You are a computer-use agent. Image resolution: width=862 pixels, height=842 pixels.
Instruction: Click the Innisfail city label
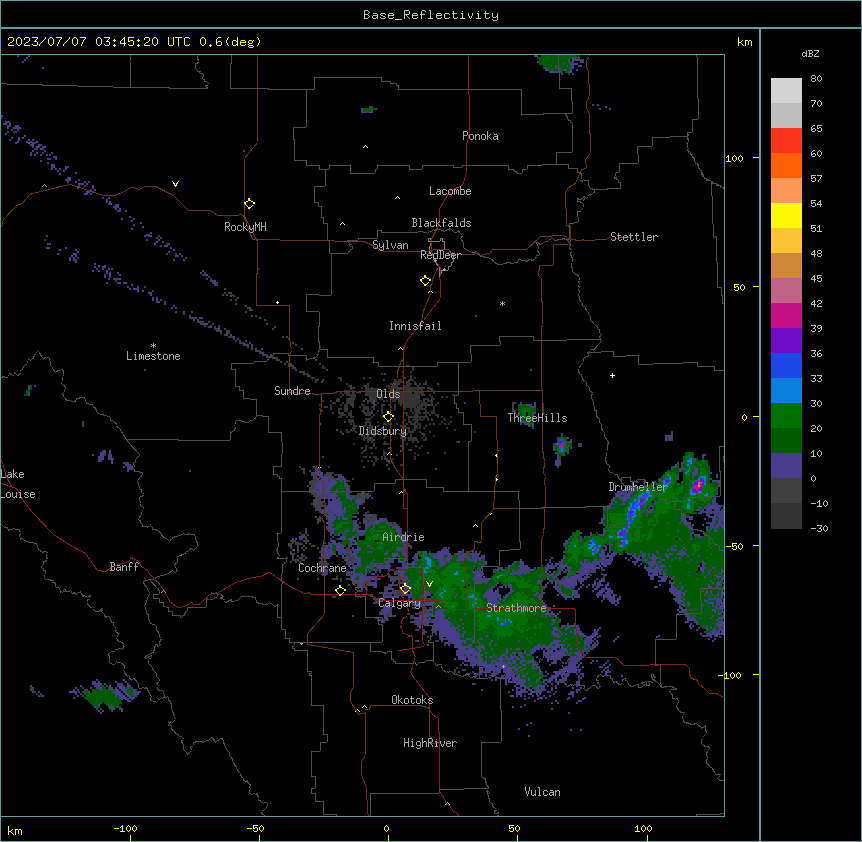[415, 326]
